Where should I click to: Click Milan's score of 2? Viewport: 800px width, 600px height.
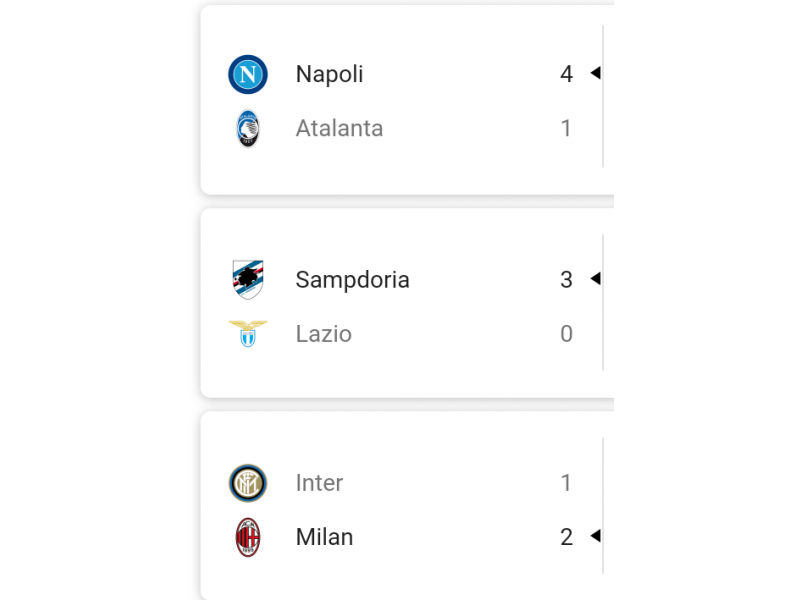(566, 537)
